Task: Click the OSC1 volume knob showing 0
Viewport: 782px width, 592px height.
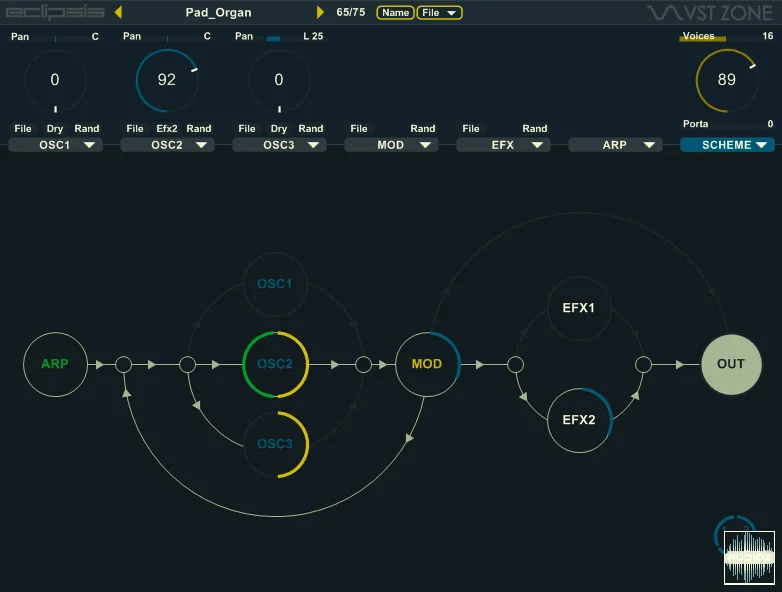Action: 55,80
